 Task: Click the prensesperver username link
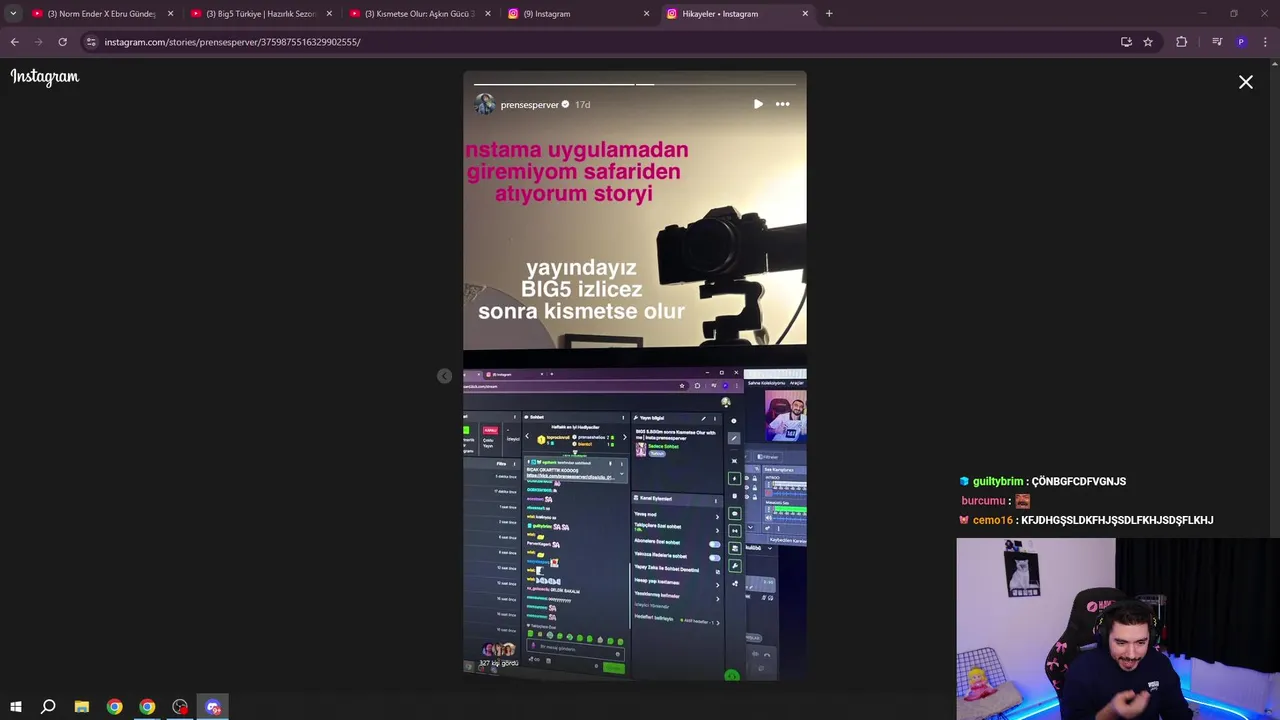[529, 105]
